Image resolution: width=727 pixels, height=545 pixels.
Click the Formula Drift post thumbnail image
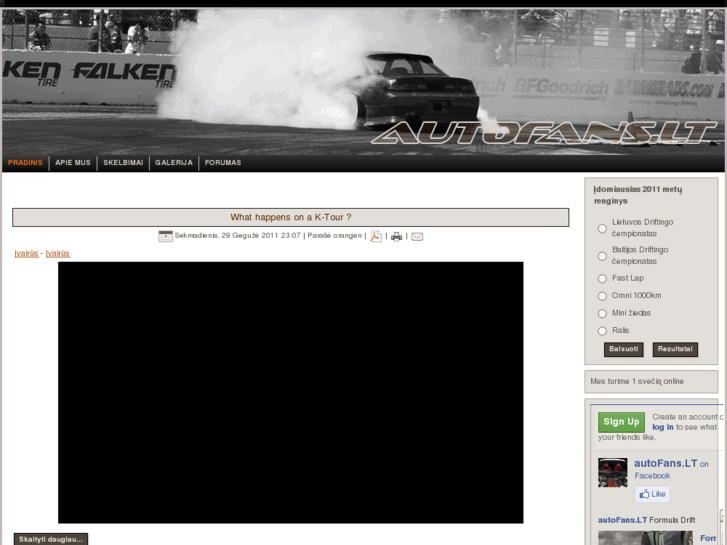(645, 538)
